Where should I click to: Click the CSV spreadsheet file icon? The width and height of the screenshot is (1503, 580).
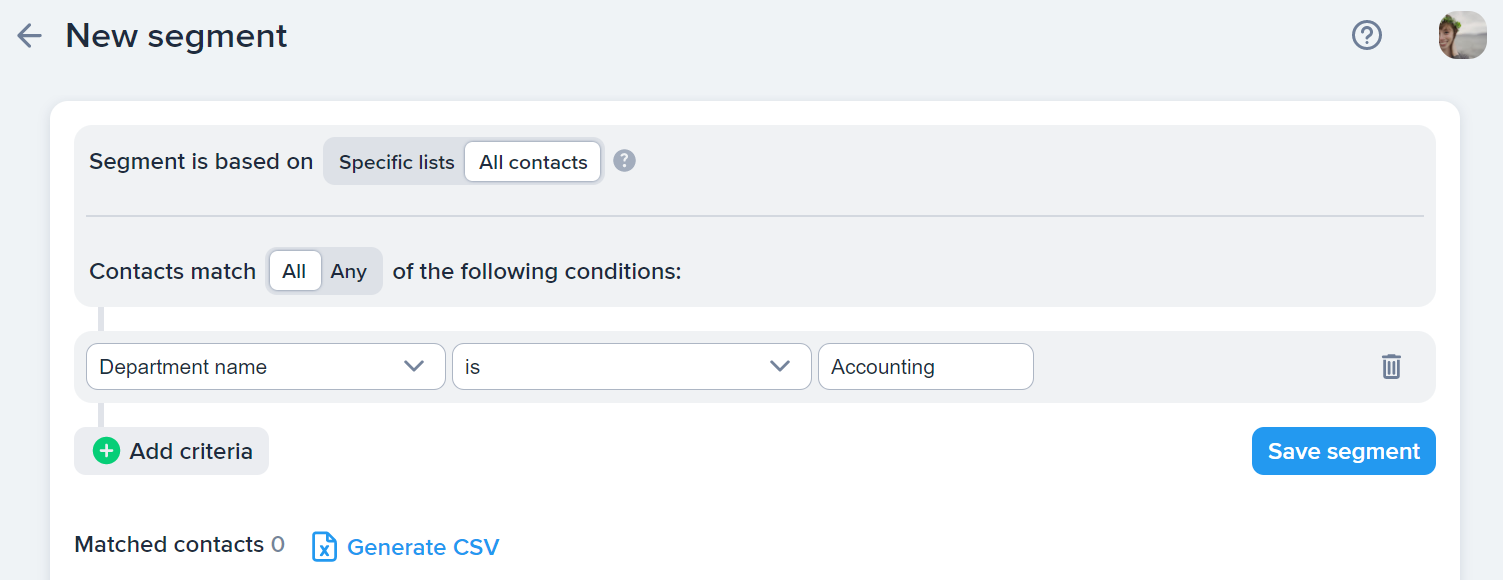(x=324, y=546)
